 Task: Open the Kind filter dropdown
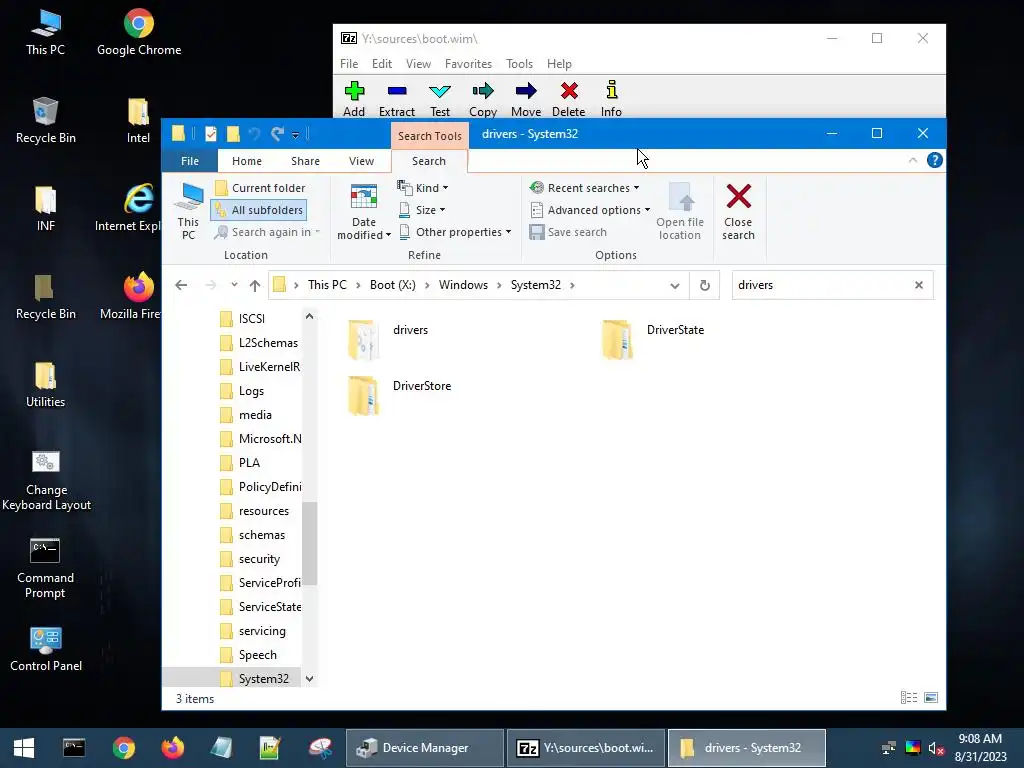pyautogui.click(x=423, y=188)
